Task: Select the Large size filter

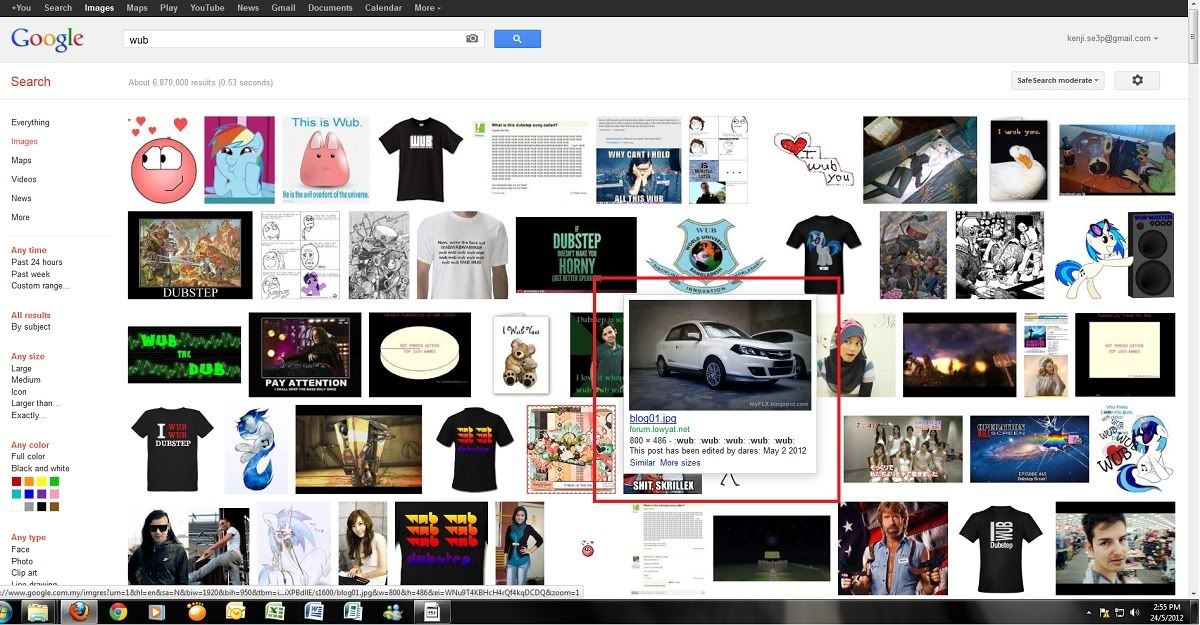Action: [x=21, y=368]
